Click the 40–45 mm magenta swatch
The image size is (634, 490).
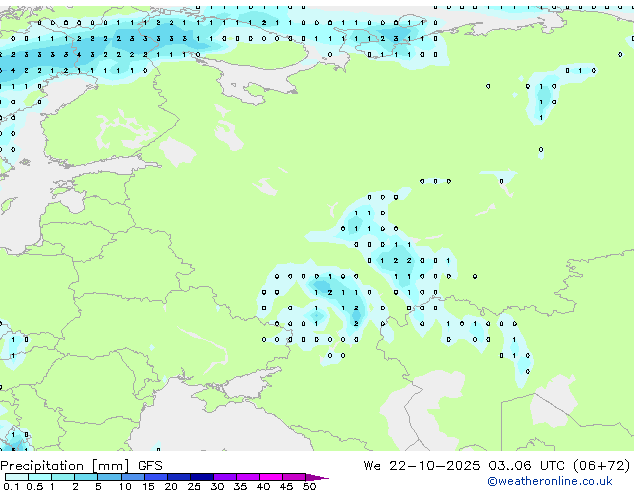(271, 477)
